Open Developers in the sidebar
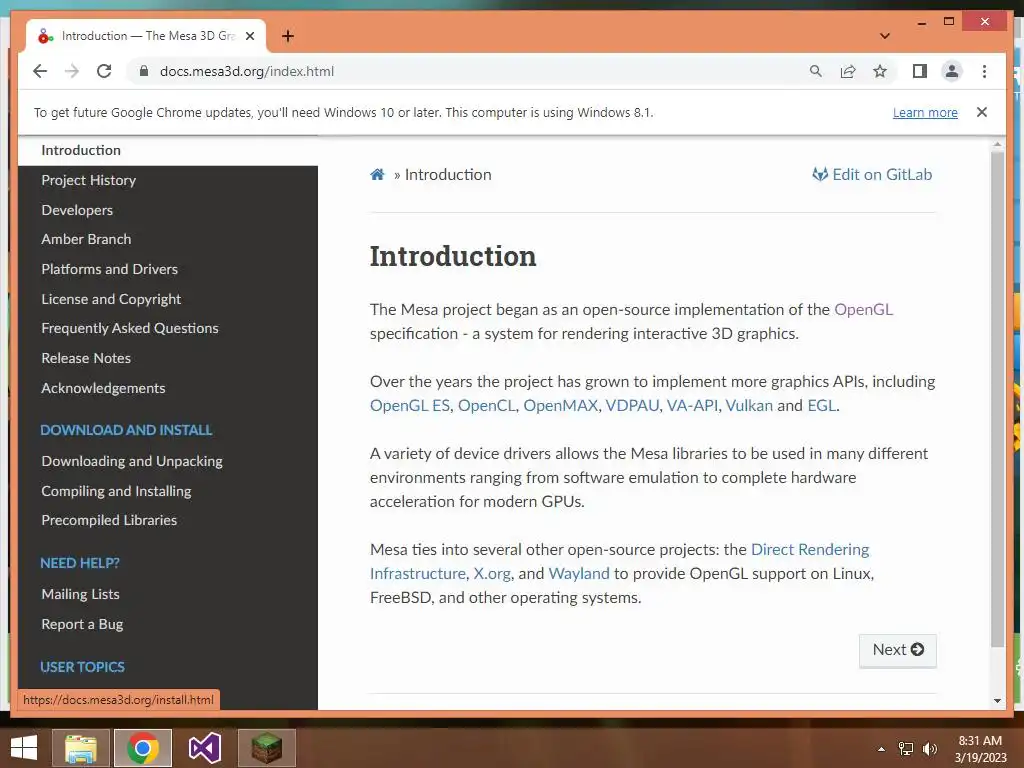 [x=77, y=210]
